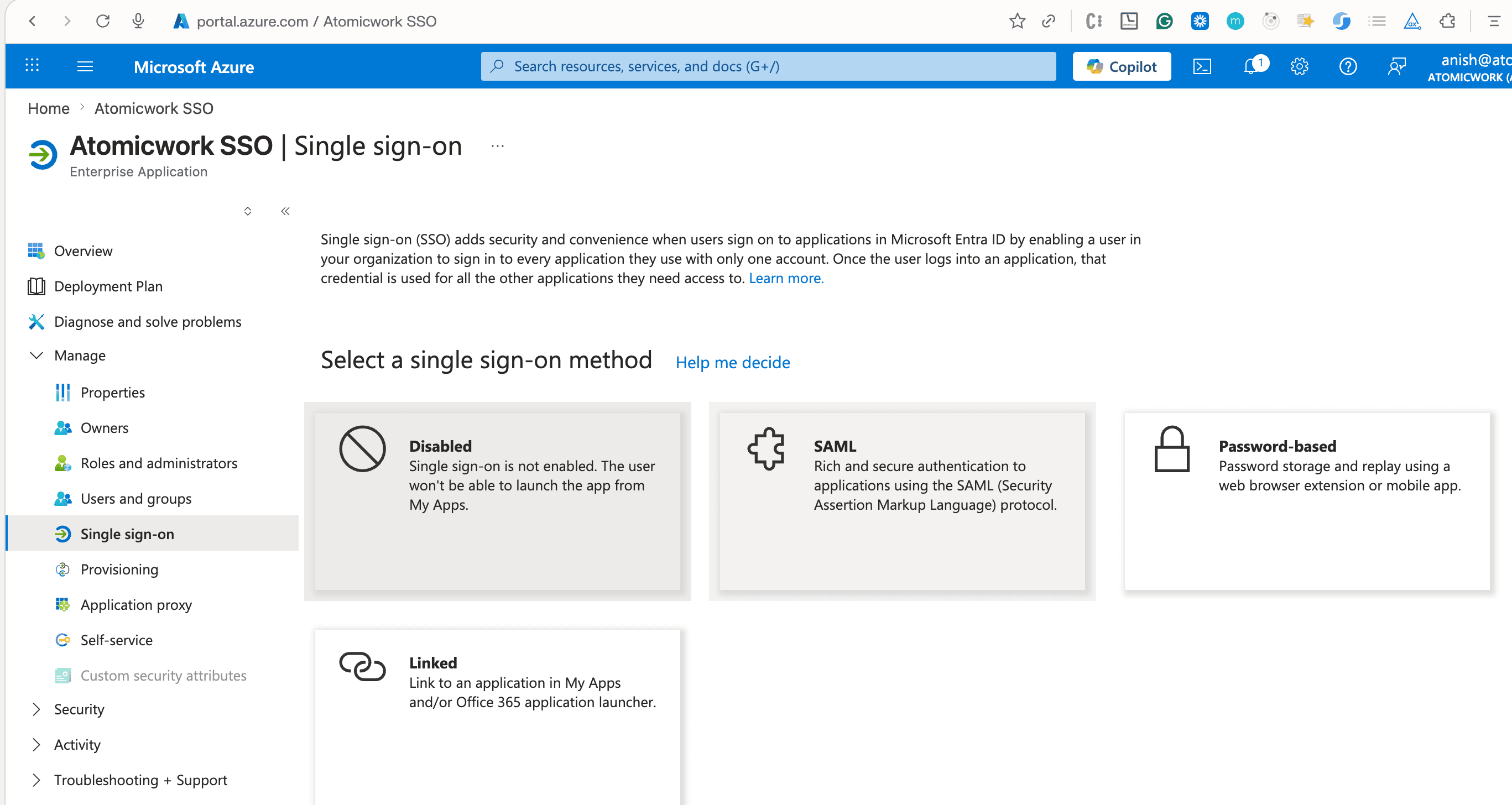Open portal settings gear

pos(1300,66)
